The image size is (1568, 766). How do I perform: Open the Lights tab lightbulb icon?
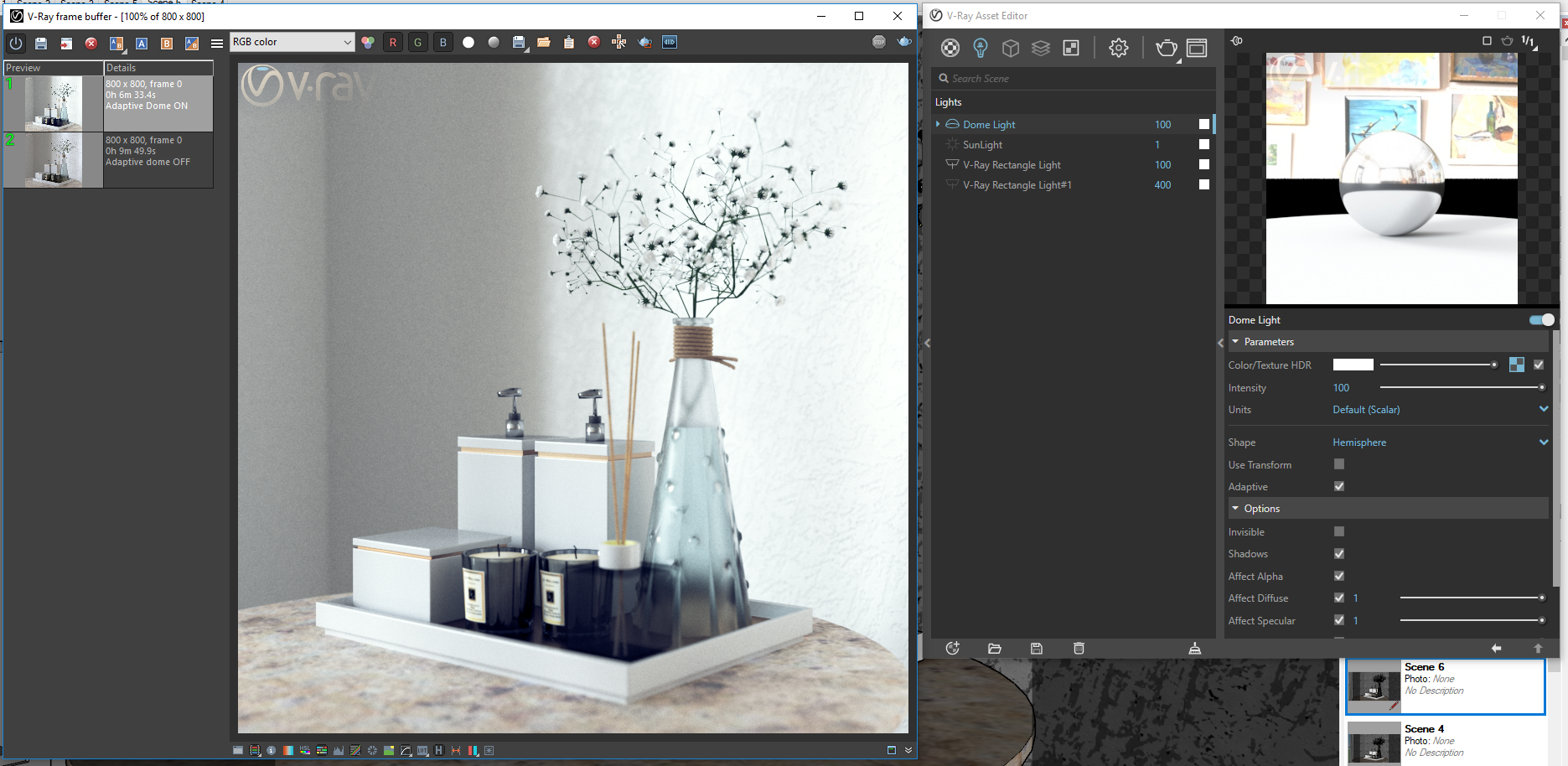coord(981,48)
